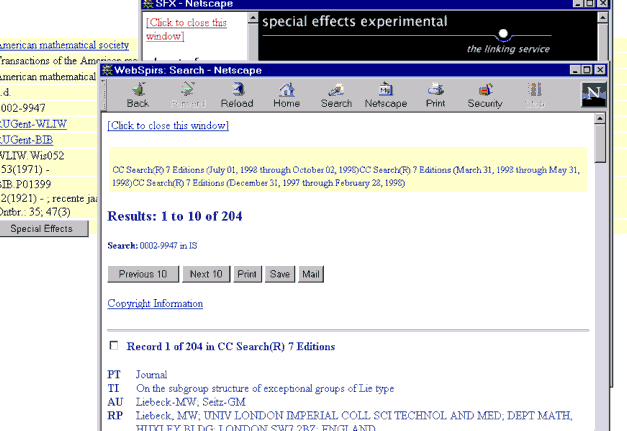This screenshot has width=627, height=431.
Task: Click the Back toolbar icon in WebSpirs window
Action: [x=138, y=95]
